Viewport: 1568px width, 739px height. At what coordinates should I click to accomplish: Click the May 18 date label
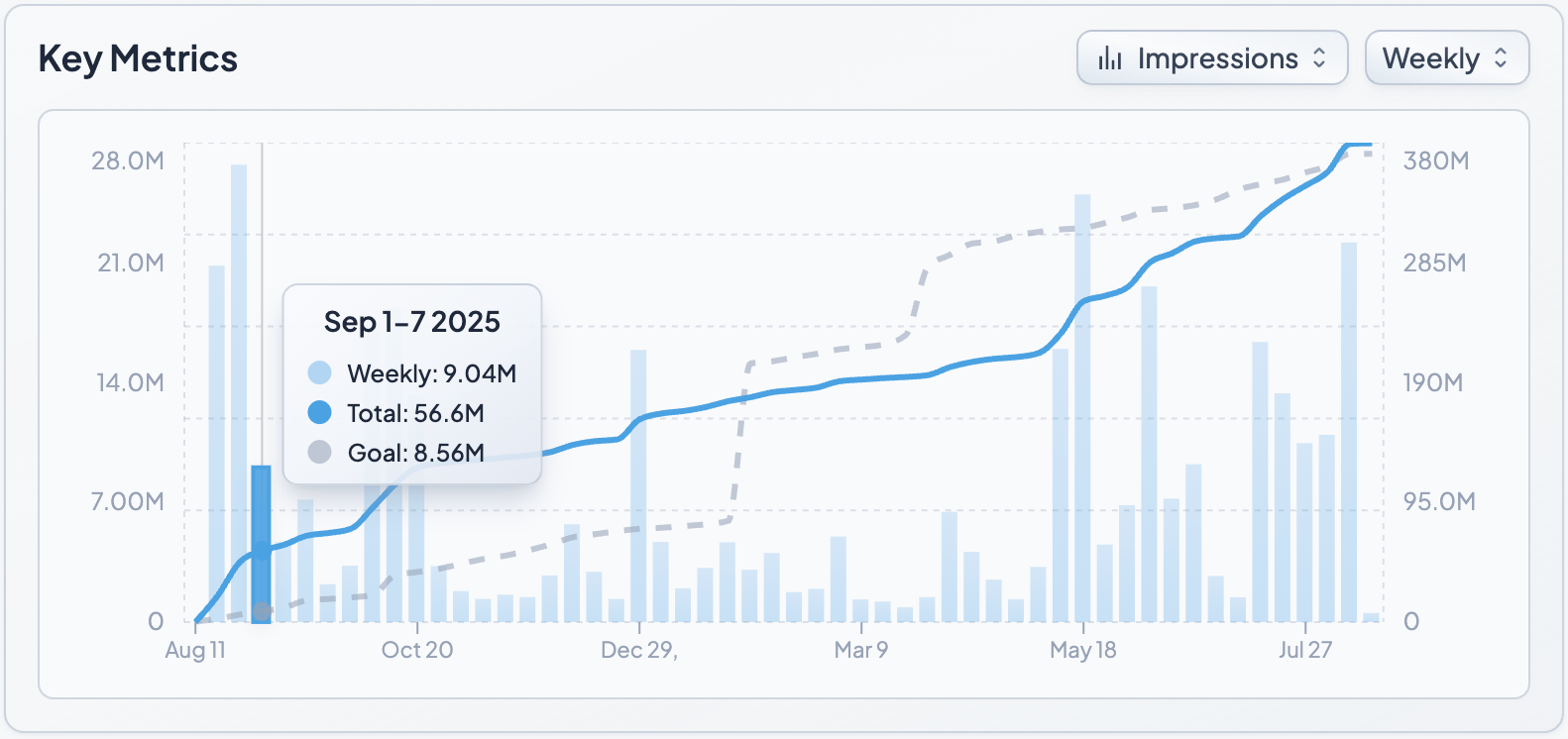pyautogui.click(x=1083, y=650)
